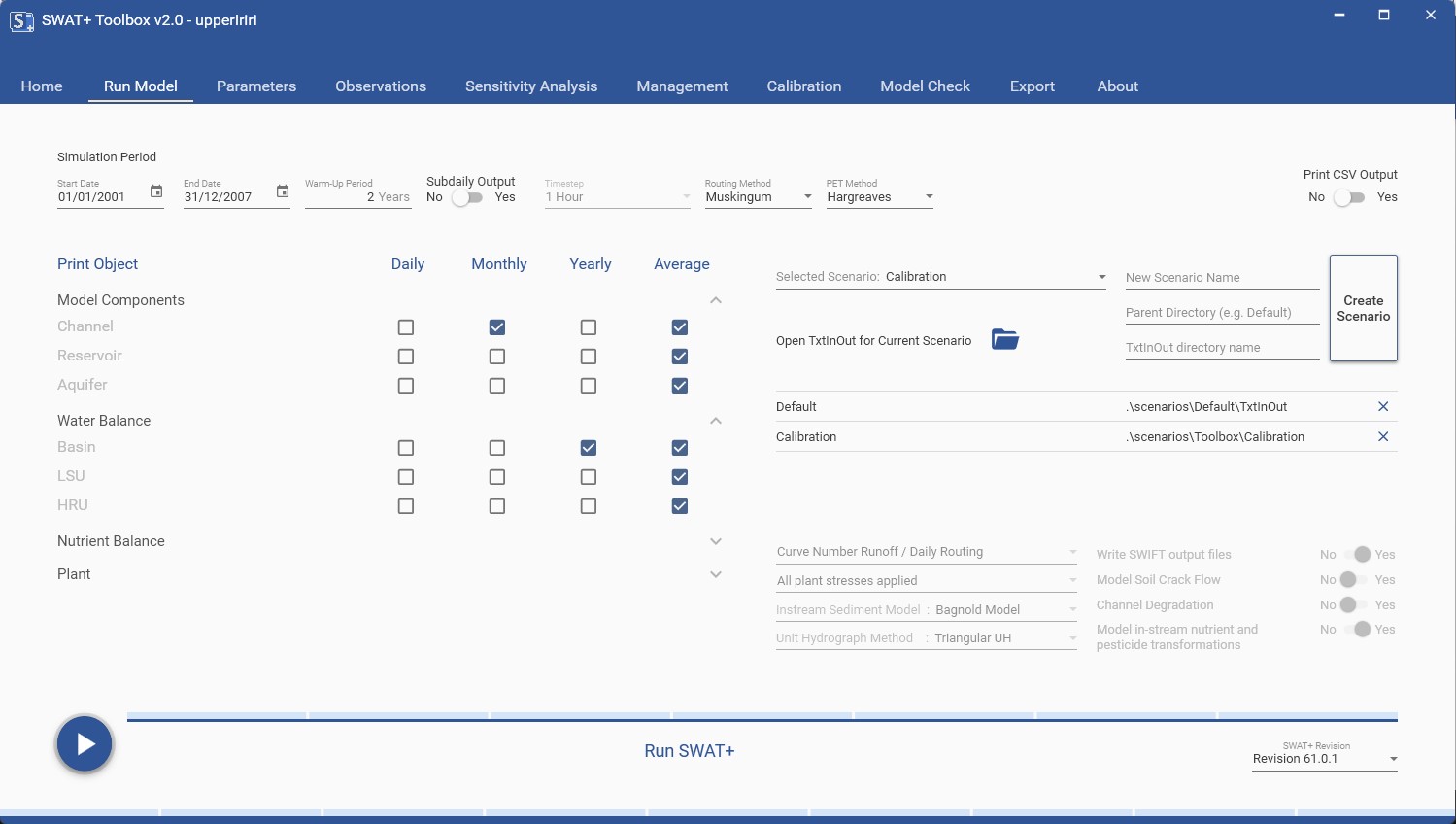Toggle the Channel Degradation switch
Screen dimensions: 1456x824
pos(1353,604)
